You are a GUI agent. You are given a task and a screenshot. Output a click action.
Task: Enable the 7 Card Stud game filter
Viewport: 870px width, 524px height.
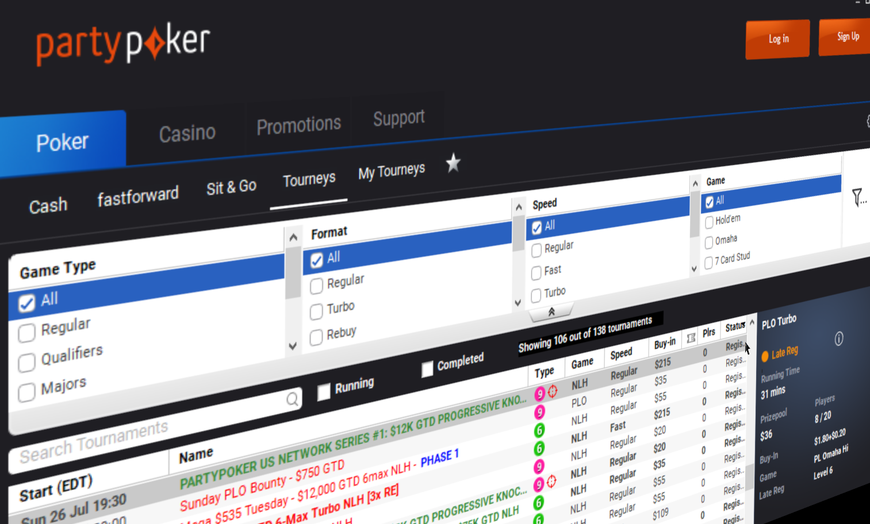click(708, 263)
